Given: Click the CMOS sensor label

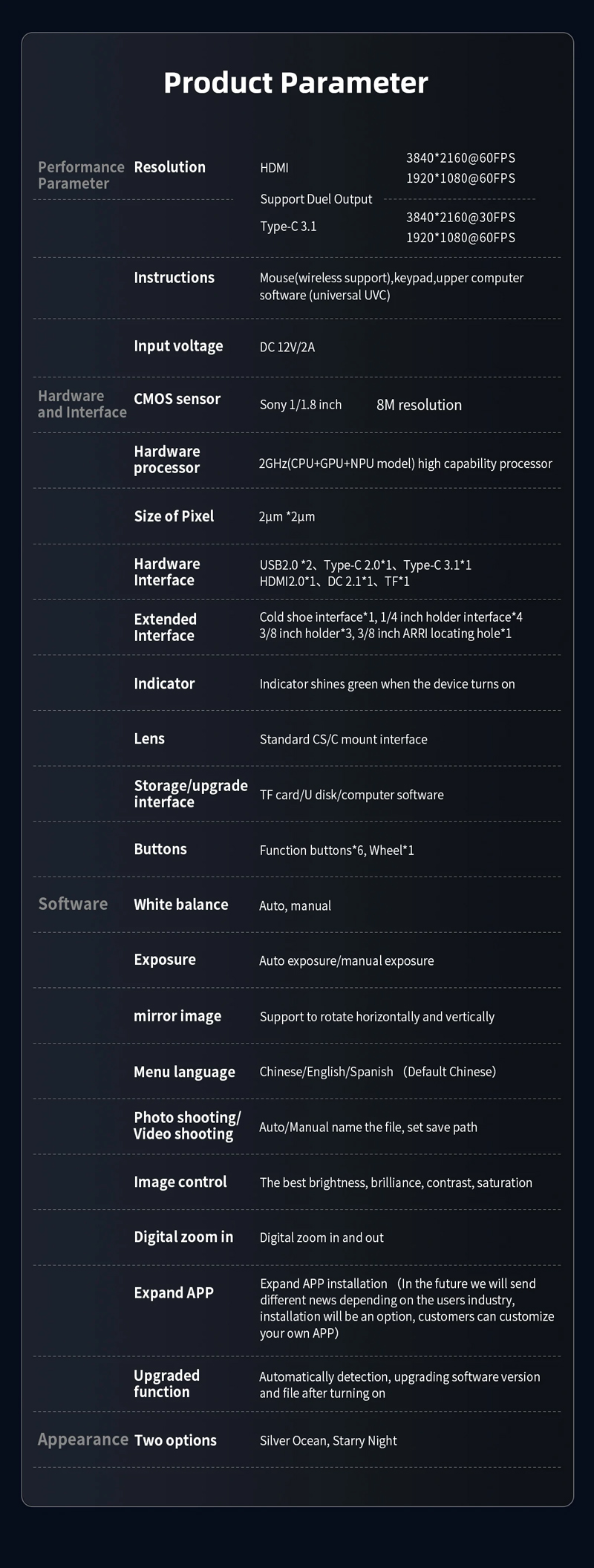Looking at the screenshot, I should point(177,399).
